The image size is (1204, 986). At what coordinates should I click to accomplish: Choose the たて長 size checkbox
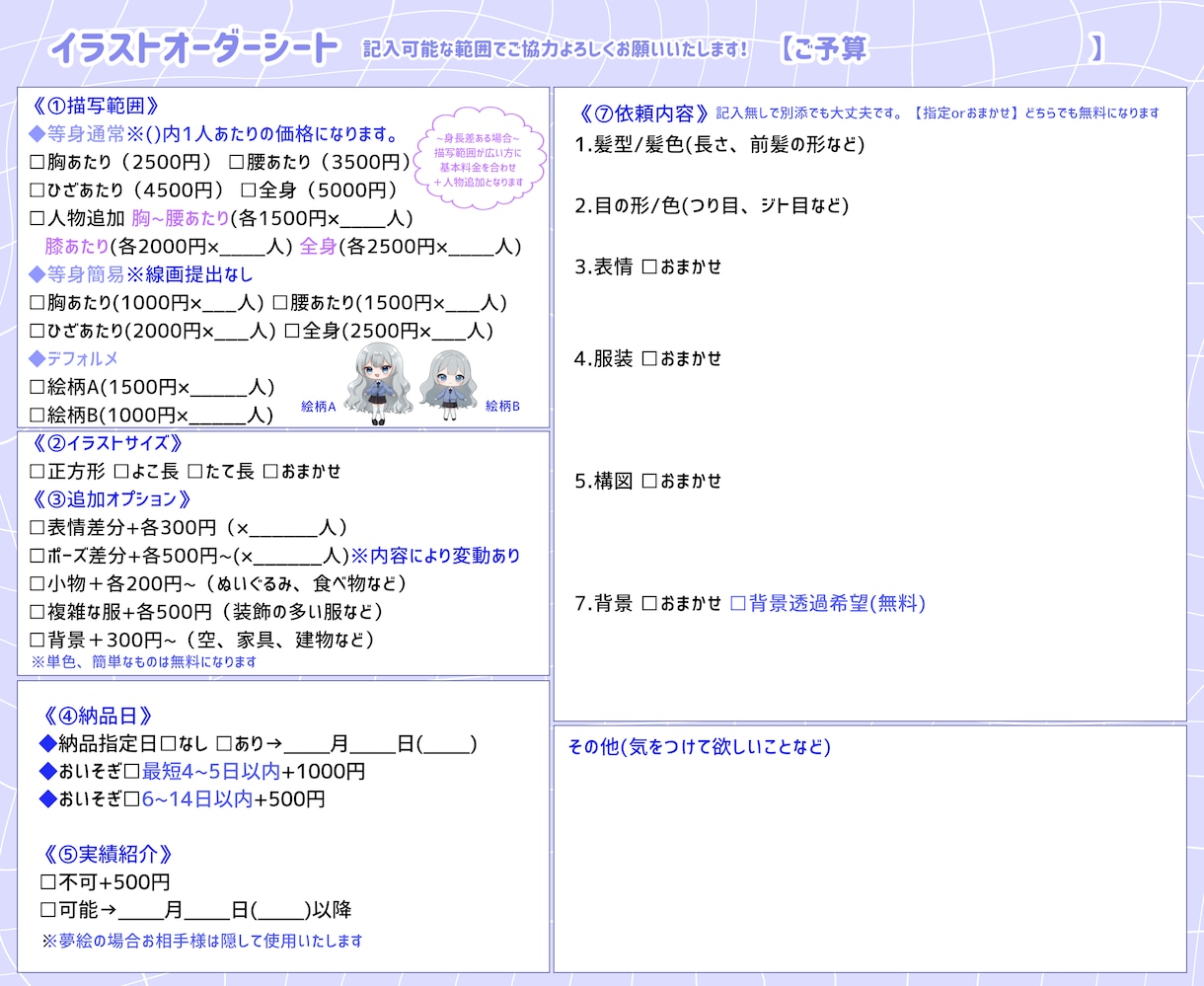coord(195,472)
